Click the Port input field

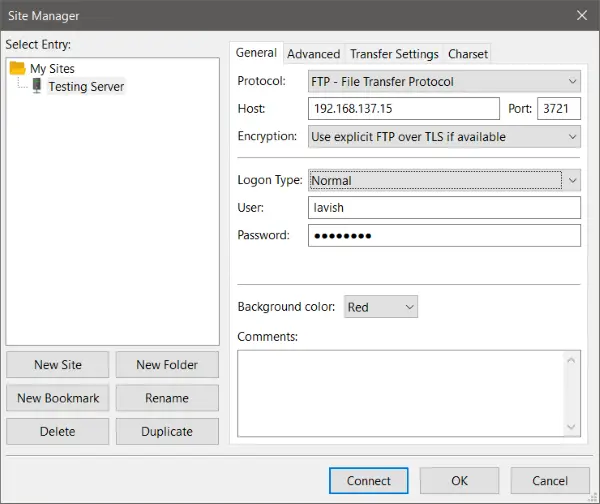559,109
